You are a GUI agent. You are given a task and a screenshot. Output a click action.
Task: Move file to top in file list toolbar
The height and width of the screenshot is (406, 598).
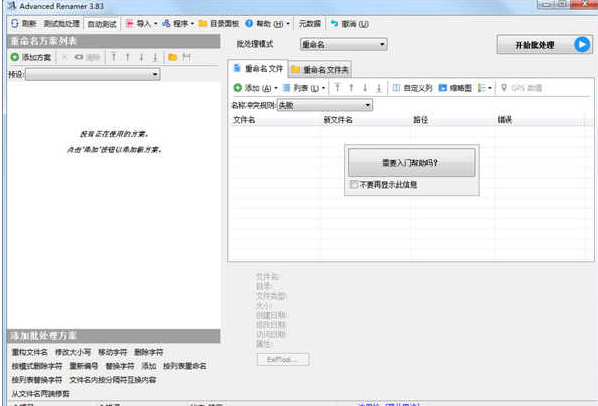(337, 88)
